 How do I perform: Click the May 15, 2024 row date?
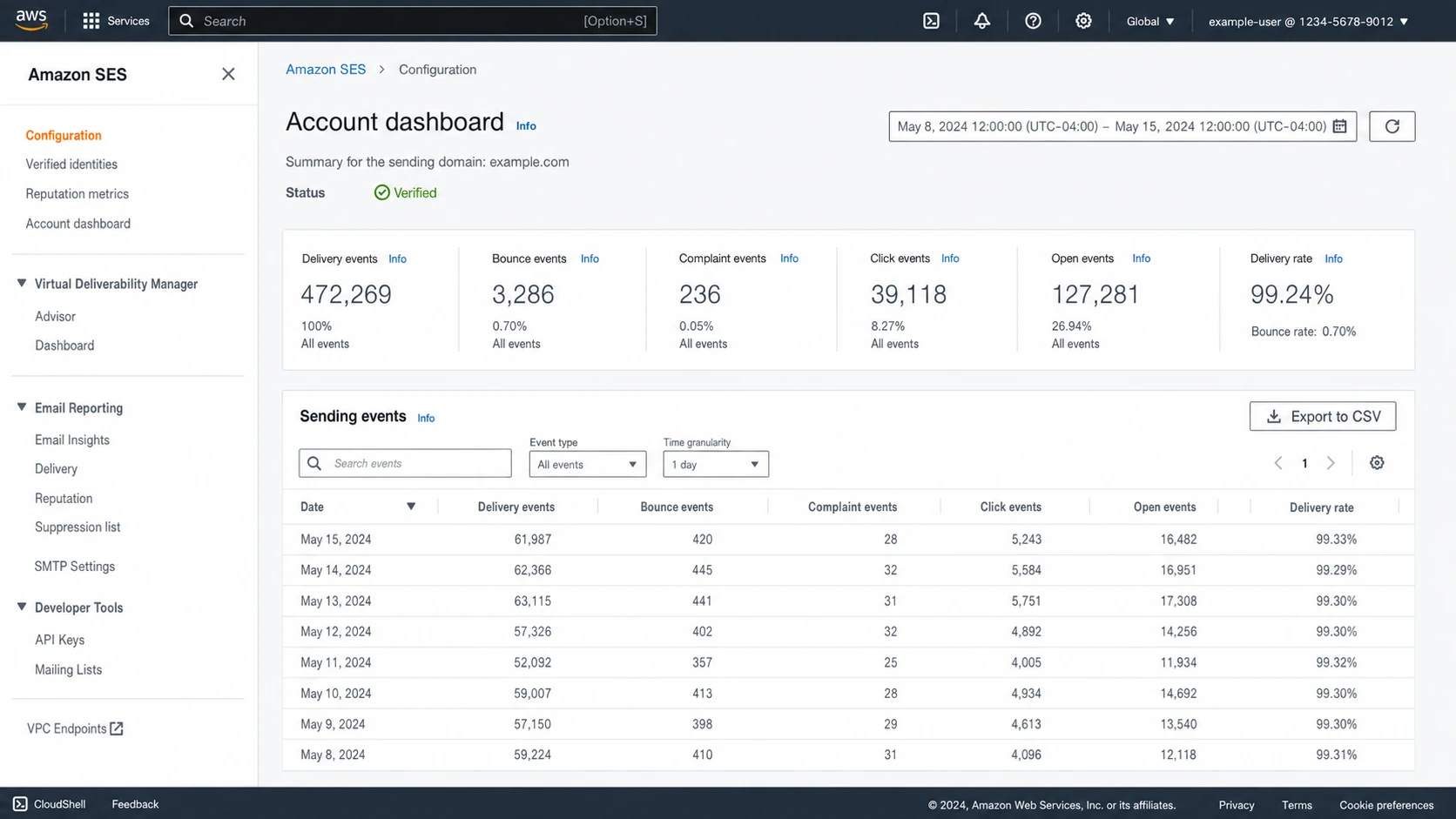335,540
